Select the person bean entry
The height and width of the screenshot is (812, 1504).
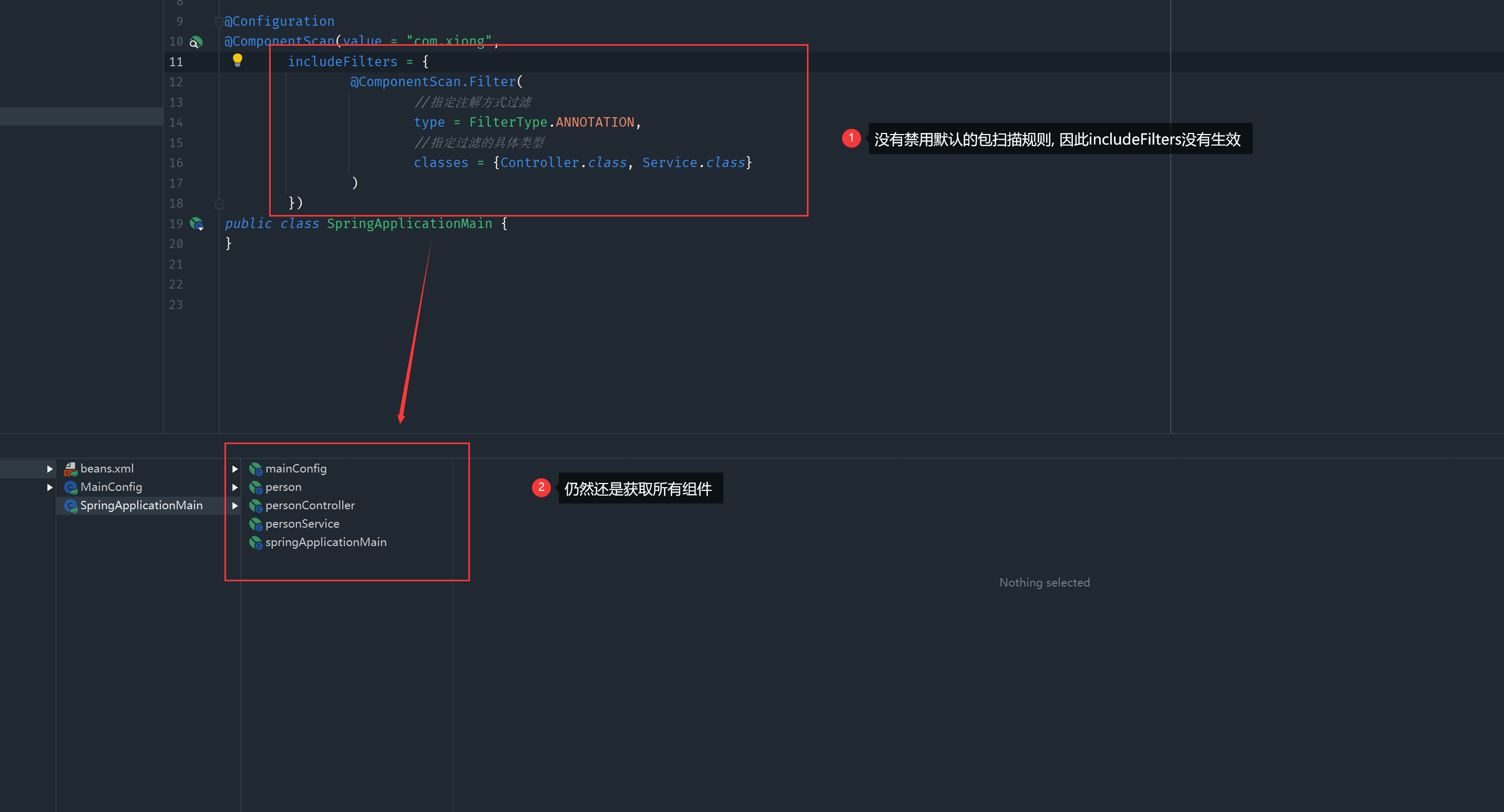[283, 487]
